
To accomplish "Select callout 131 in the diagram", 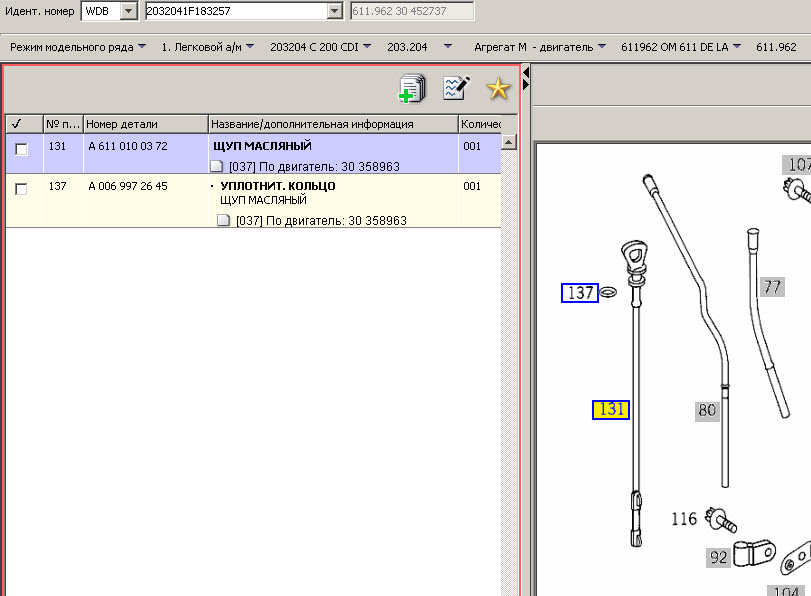I will click(610, 409).
